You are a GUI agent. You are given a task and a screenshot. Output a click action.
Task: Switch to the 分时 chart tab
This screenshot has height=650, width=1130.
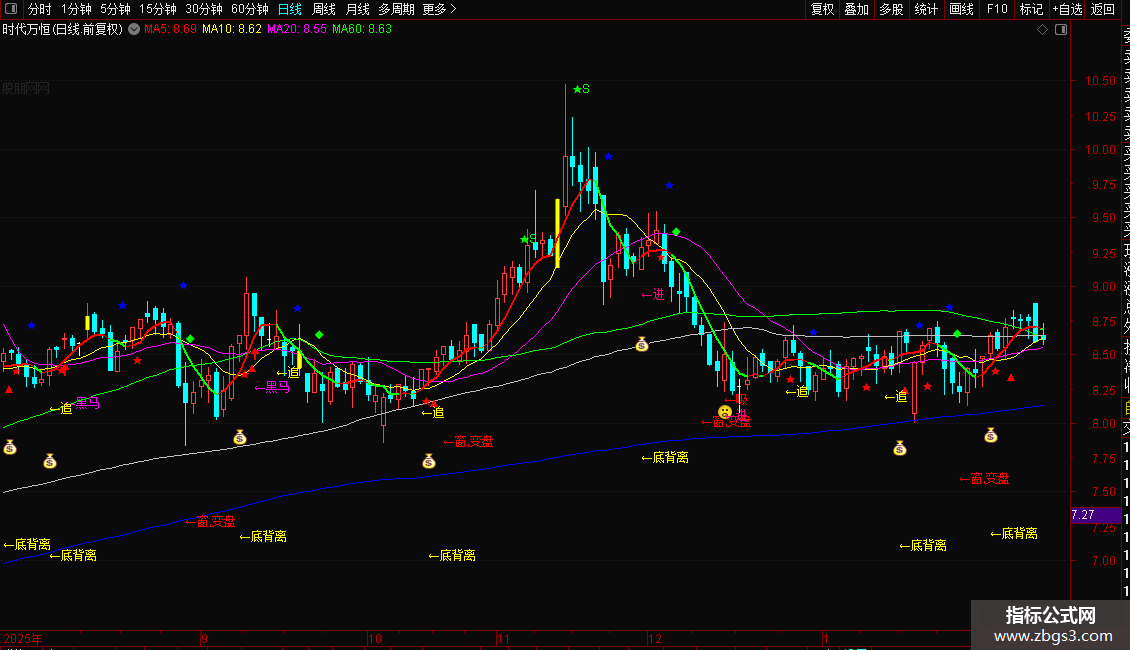(x=40, y=9)
